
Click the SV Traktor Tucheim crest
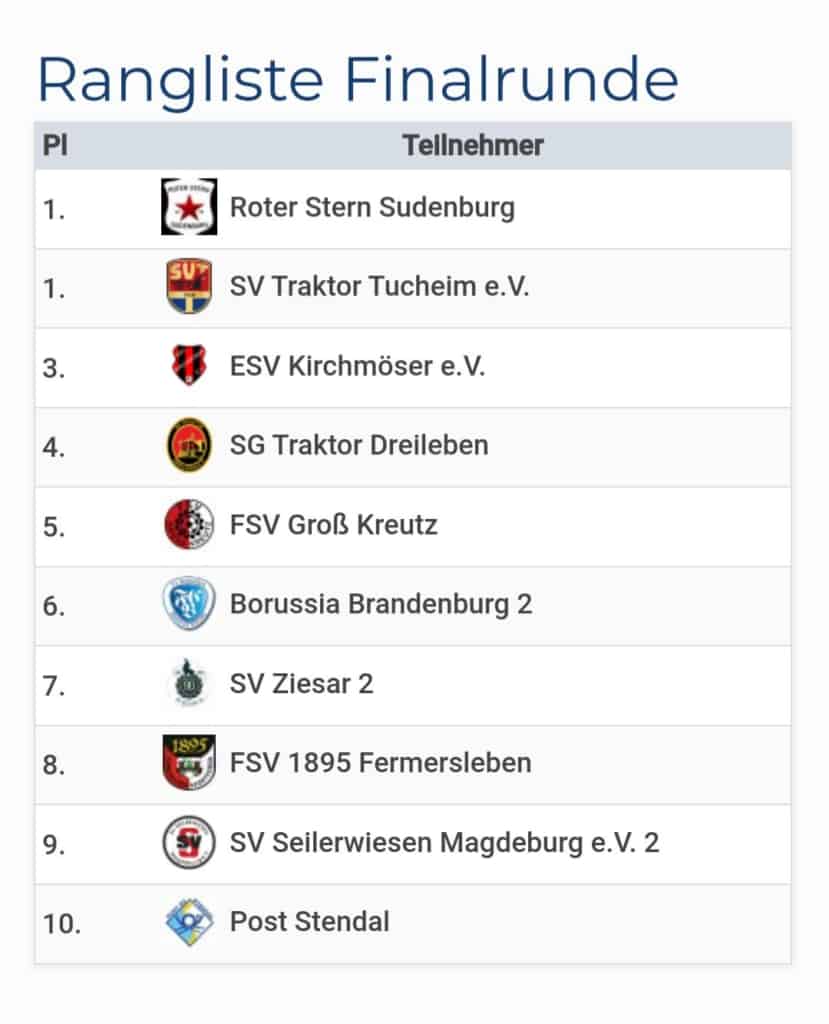(x=189, y=286)
